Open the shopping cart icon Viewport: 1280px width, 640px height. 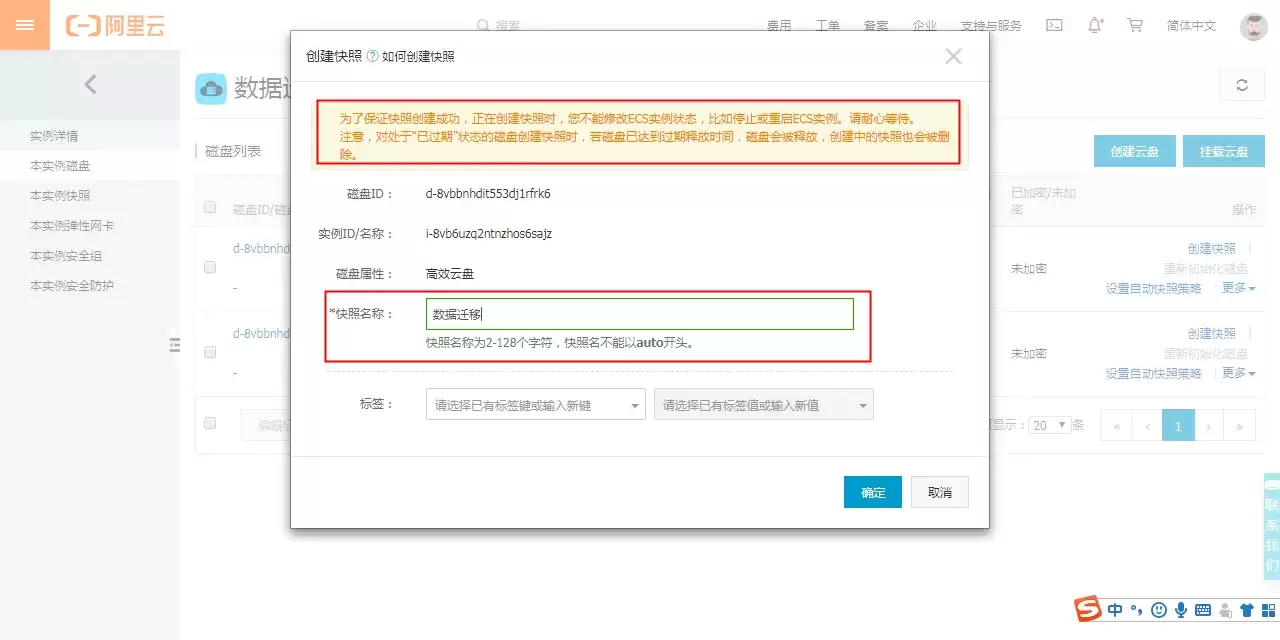click(x=1135, y=26)
